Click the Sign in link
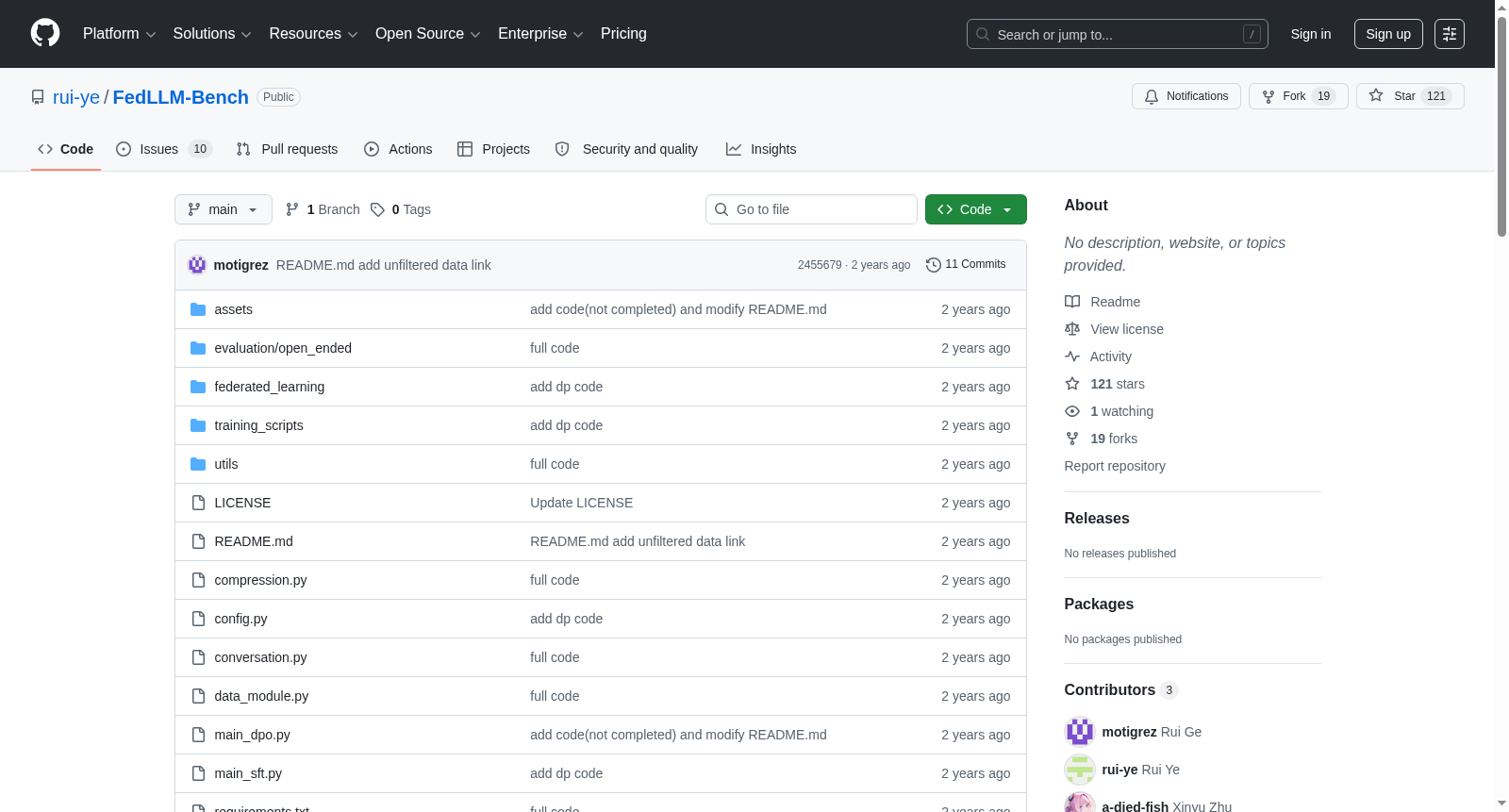The image size is (1509, 812). point(1311,34)
